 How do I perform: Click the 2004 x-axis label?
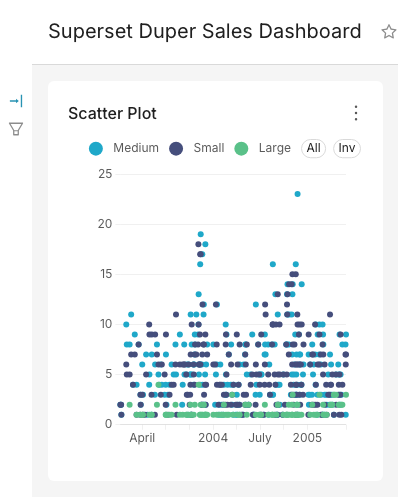[213, 437]
